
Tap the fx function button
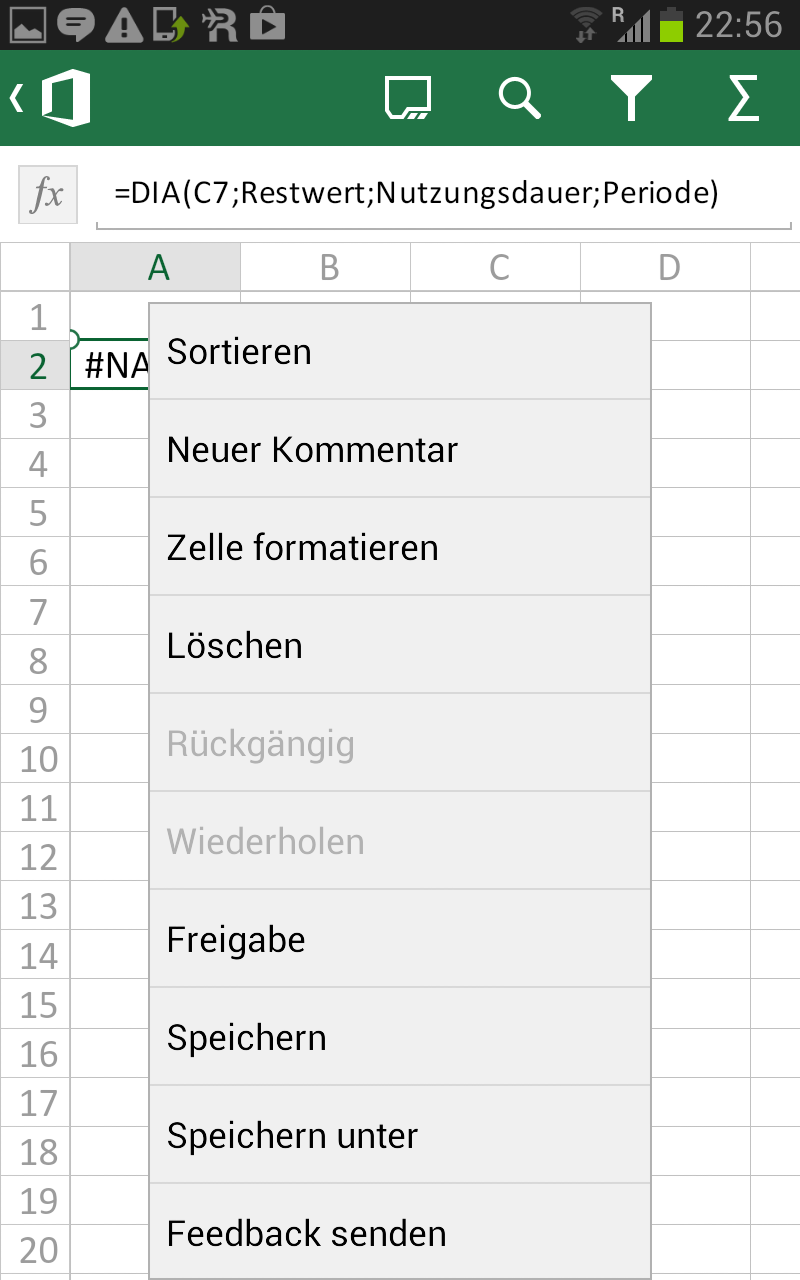[x=47, y=195]
